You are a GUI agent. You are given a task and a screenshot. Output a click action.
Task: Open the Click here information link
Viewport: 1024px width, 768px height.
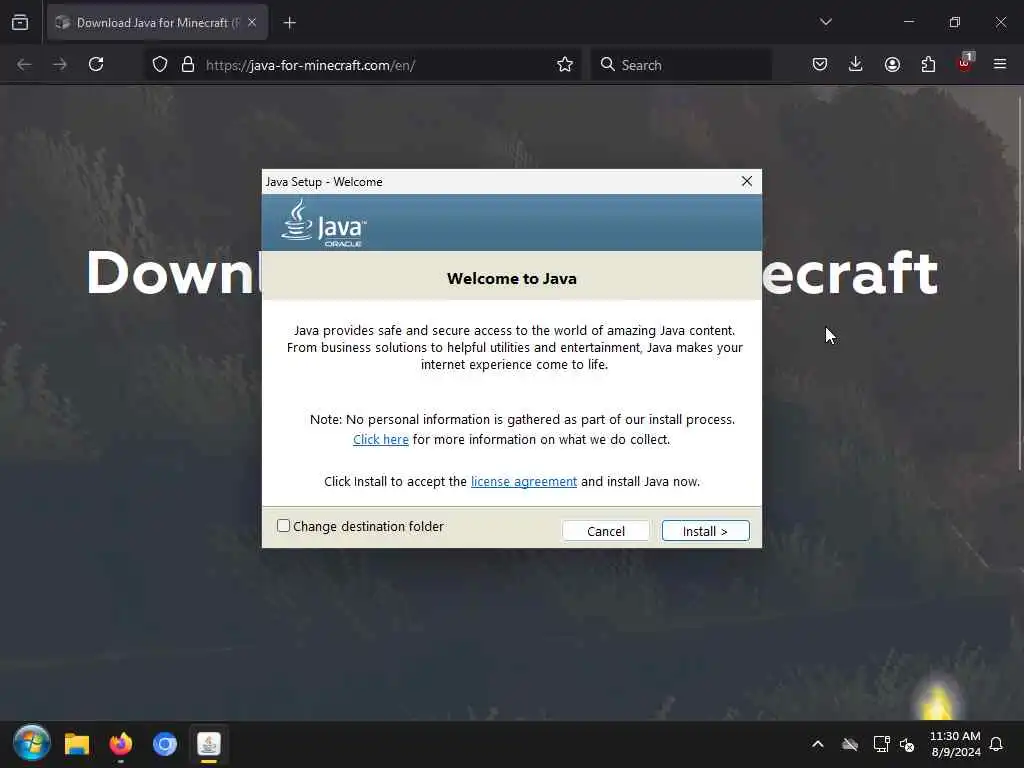[x=381, y=440]
